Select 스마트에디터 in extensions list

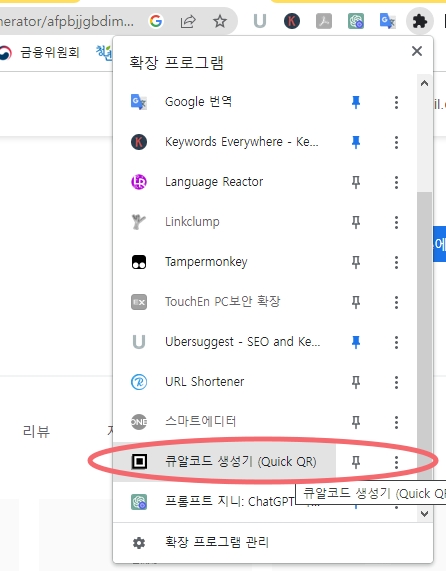(224, 422)
